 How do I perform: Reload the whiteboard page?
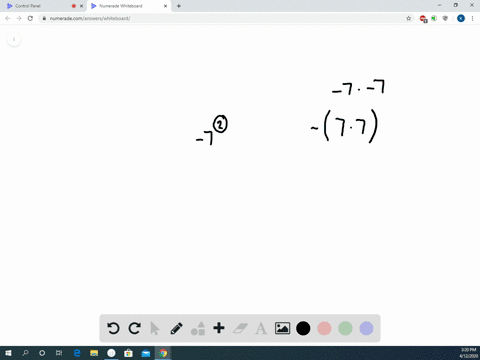click(30, 18)
